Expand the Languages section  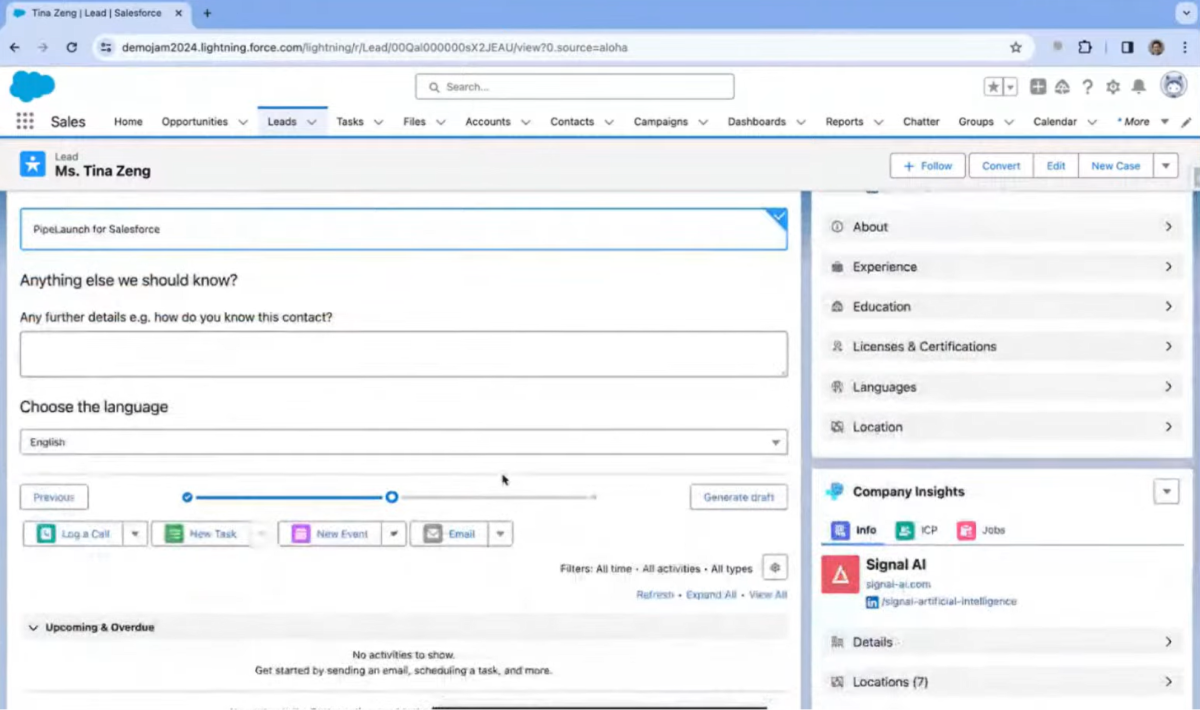[x=1001, y=387]
